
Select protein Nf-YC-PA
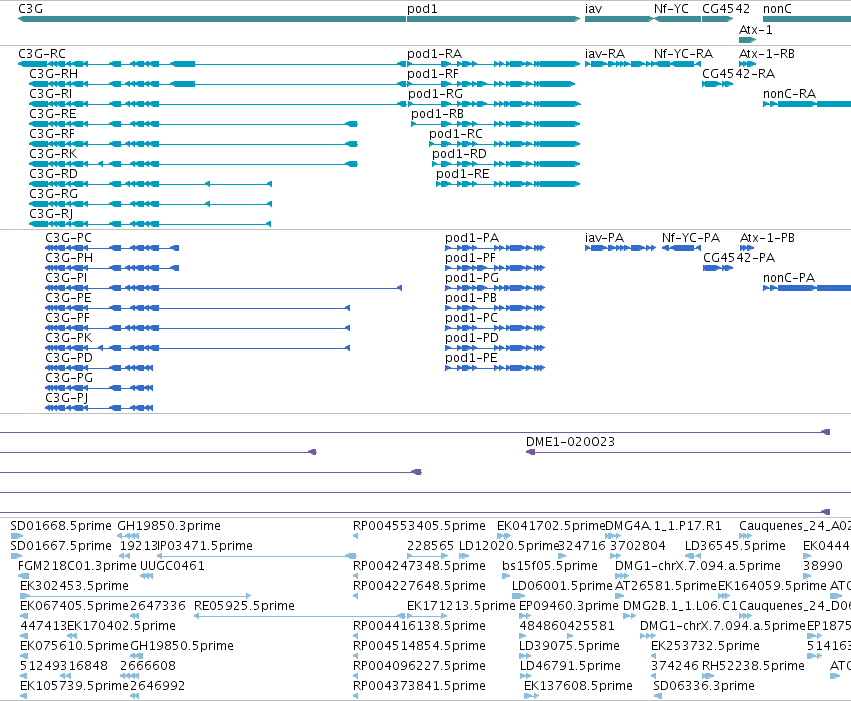pyautogui.click(x=681, y=248)
